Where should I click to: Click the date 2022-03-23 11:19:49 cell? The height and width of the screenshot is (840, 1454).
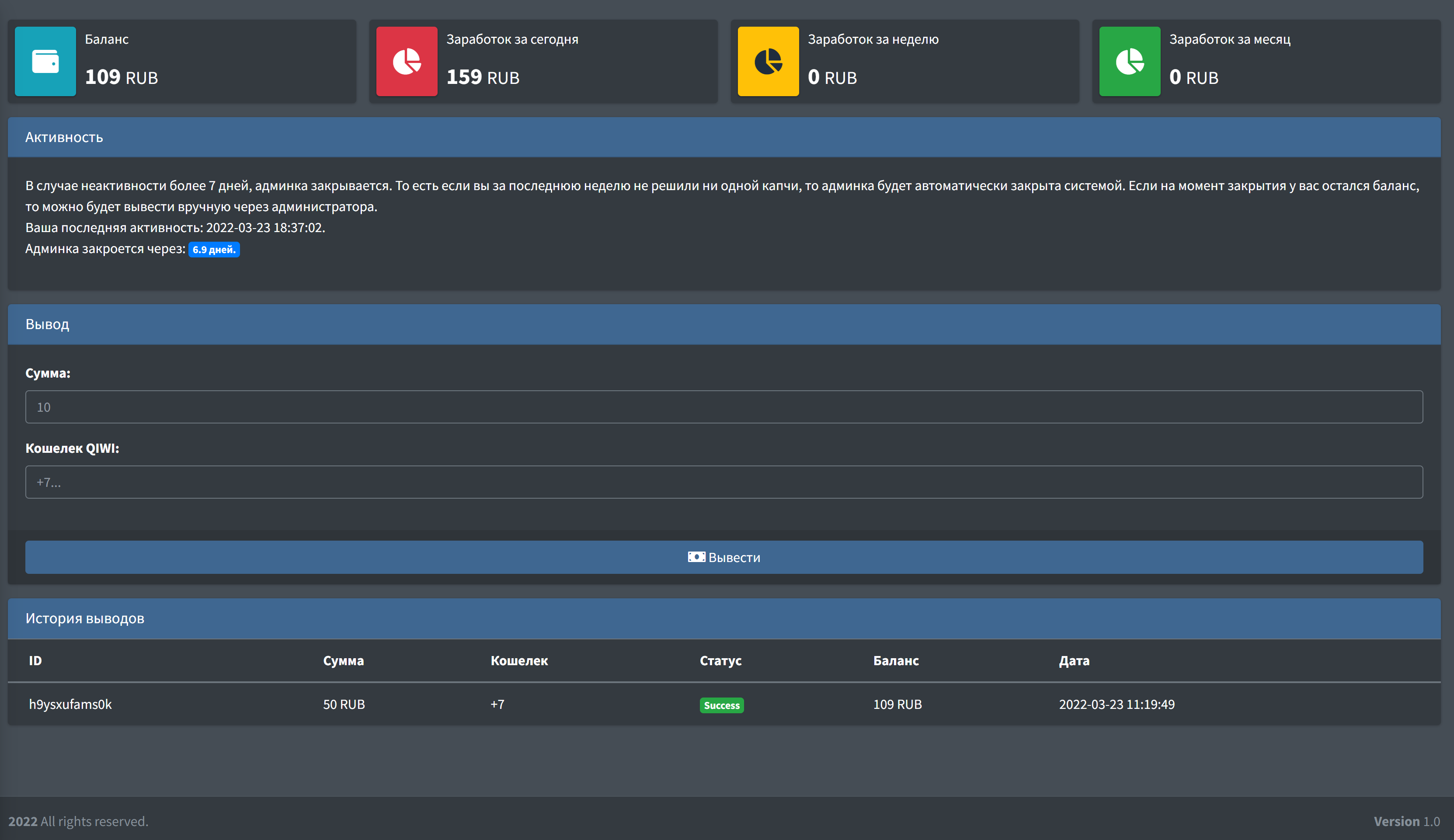[x=1117, y=705]
